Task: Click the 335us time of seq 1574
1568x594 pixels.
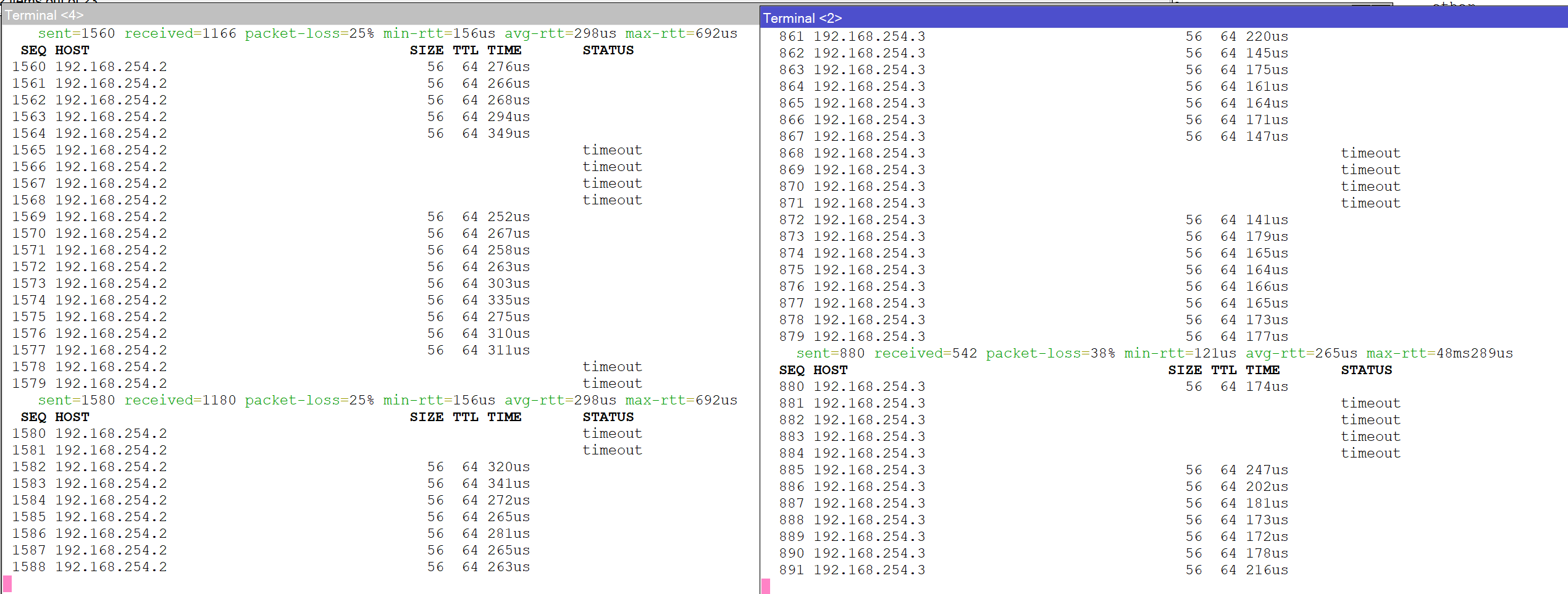Action: (509, 300)
